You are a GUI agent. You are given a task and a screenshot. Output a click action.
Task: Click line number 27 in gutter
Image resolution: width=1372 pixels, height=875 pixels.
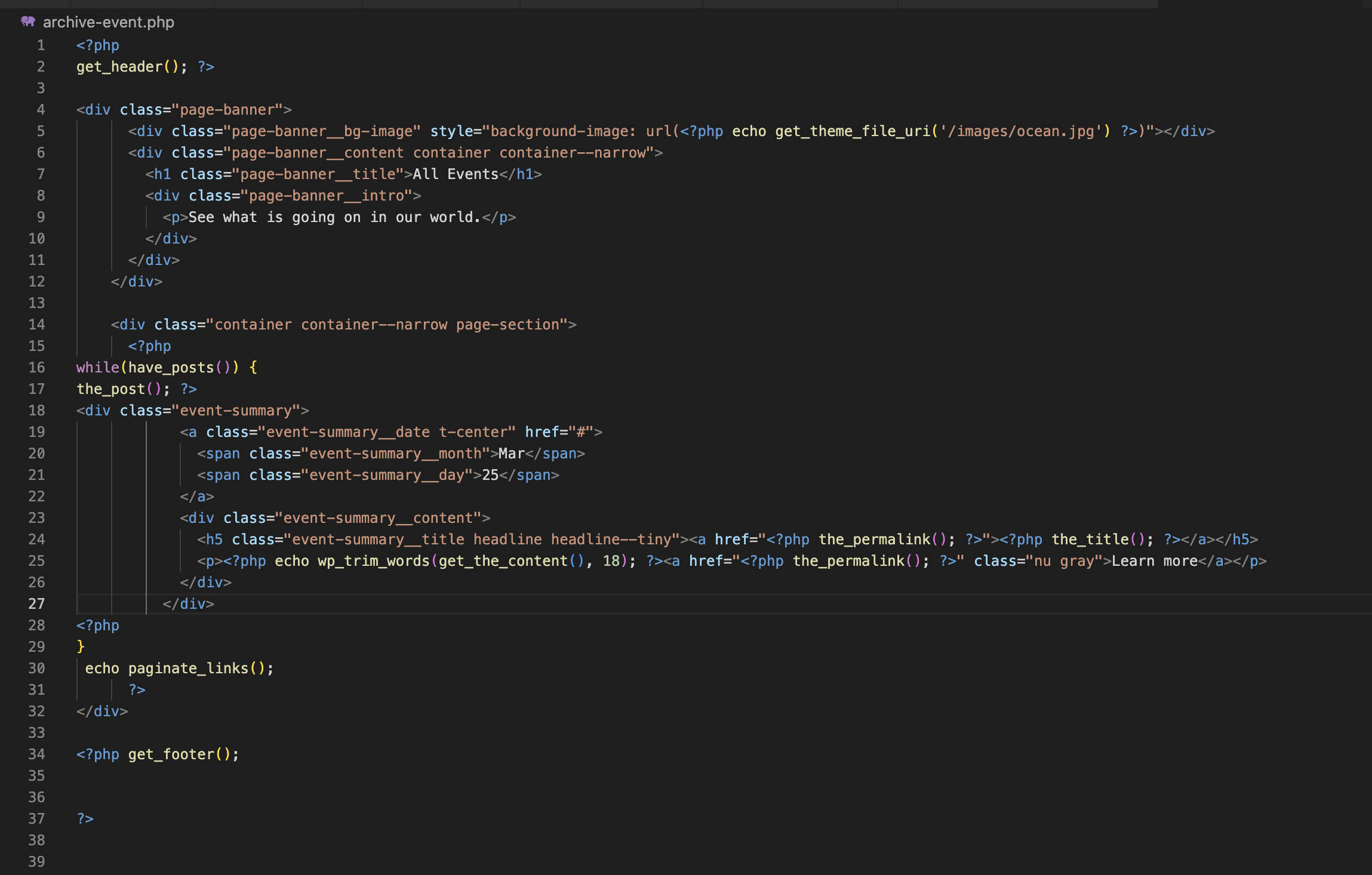36,603
